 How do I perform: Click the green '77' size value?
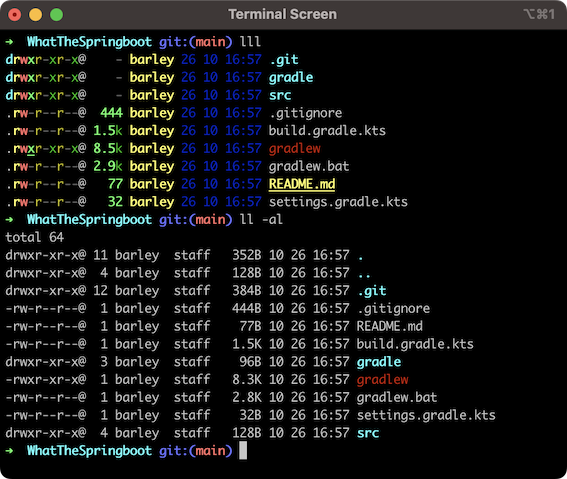pos(115,184)
